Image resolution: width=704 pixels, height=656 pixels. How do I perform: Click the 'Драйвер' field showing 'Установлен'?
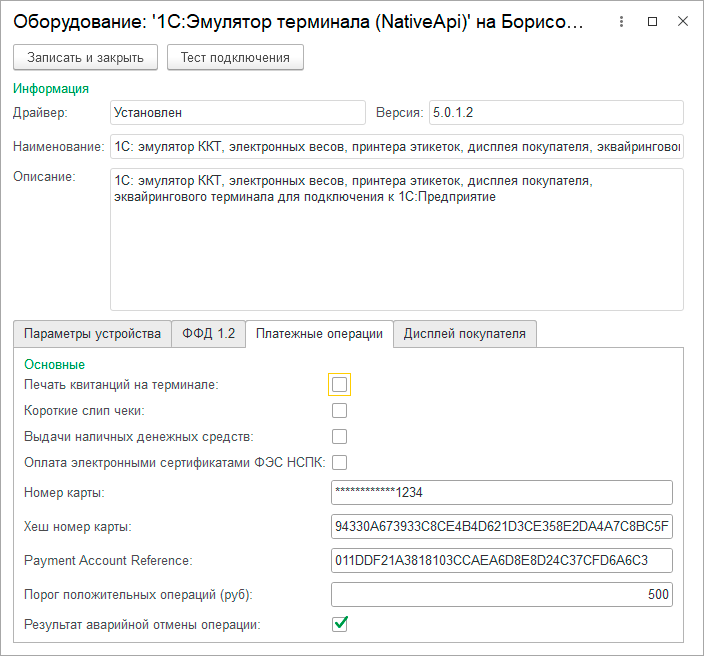coord(238,113)
